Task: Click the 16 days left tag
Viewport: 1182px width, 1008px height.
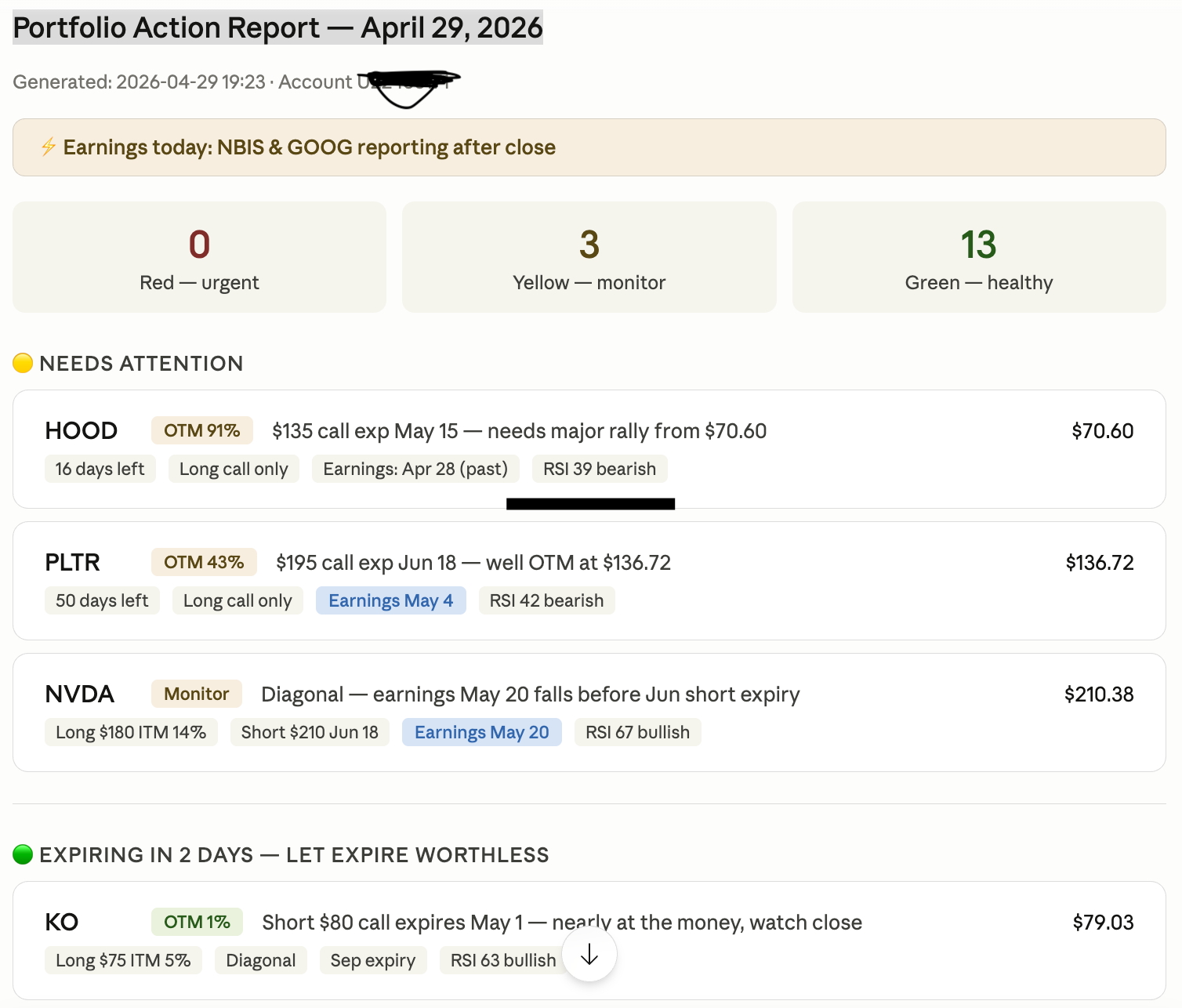Action: (100, 469)
